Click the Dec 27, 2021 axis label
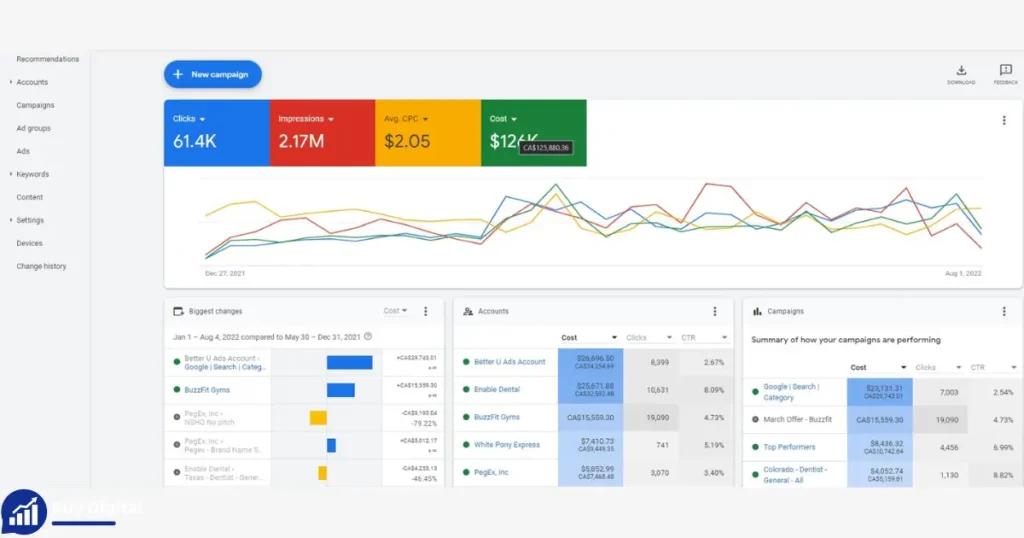 225,274
